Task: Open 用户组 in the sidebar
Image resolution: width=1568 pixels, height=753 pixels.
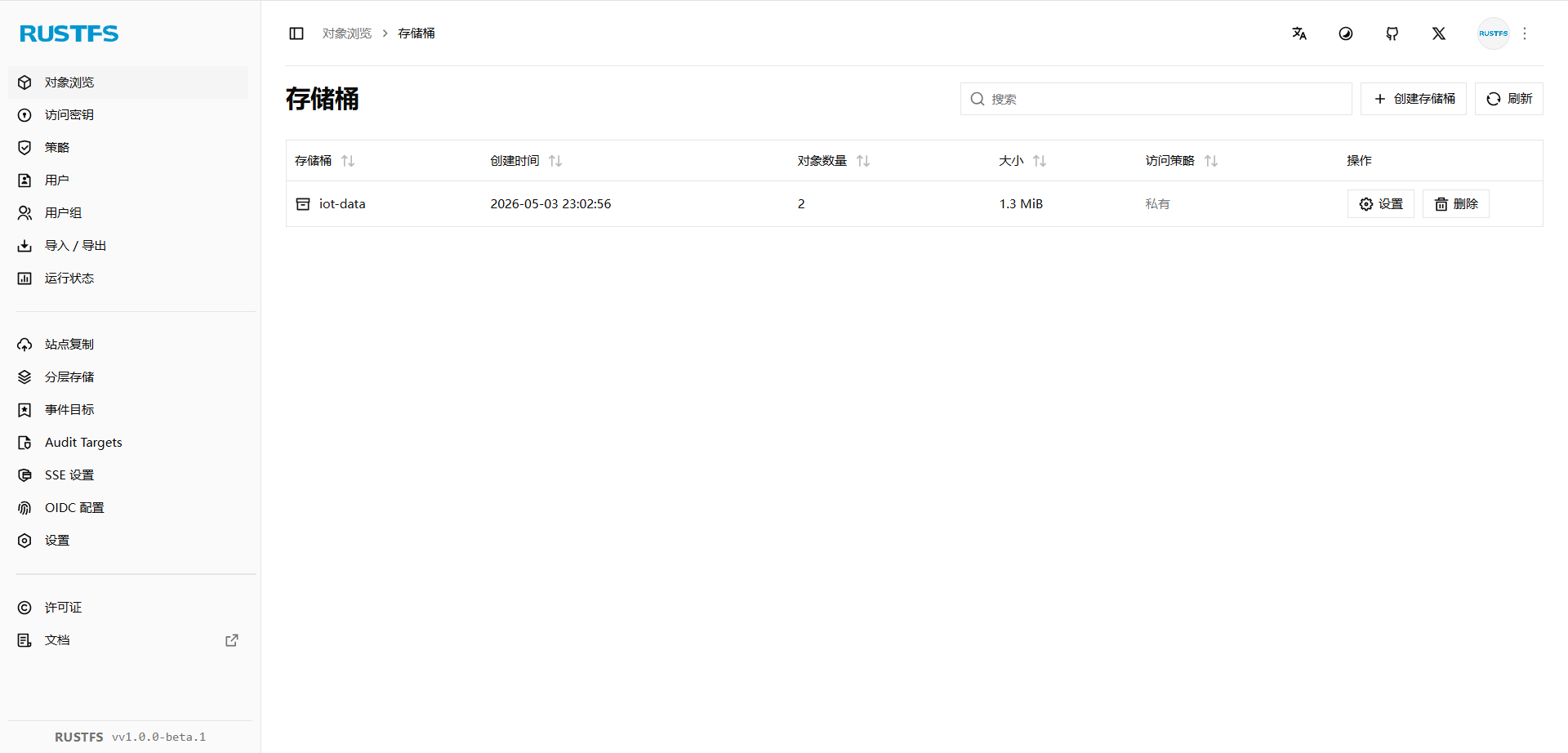Action: [128, 213]
